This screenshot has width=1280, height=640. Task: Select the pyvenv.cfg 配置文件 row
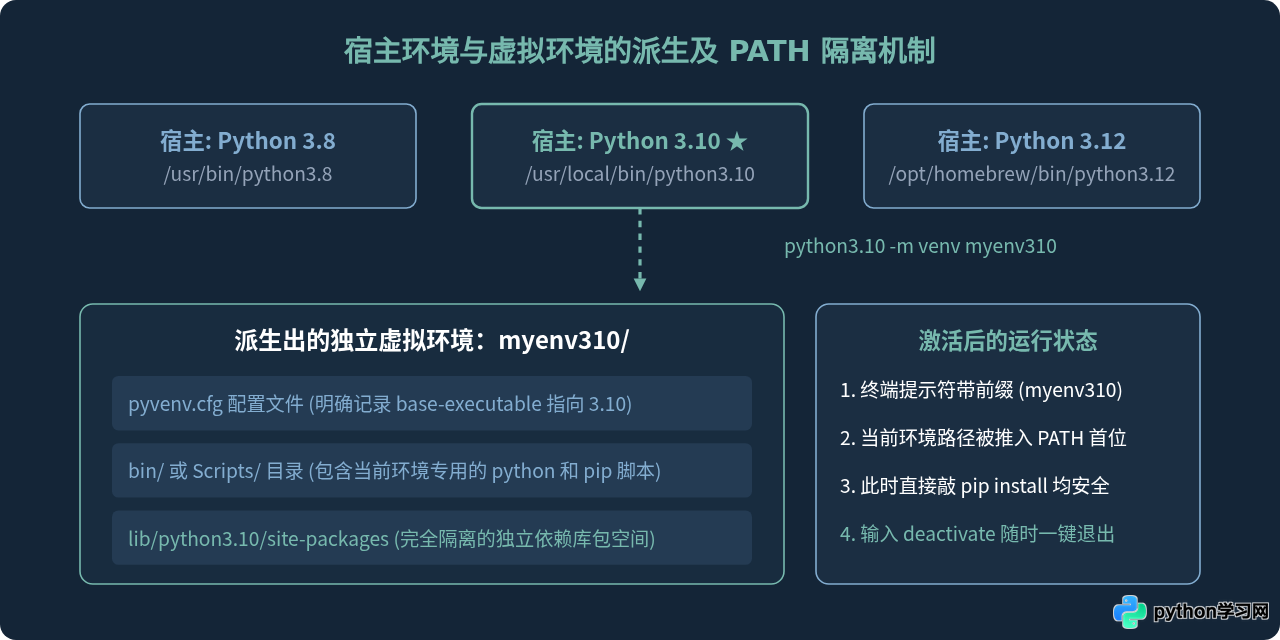tap(432, 403)
